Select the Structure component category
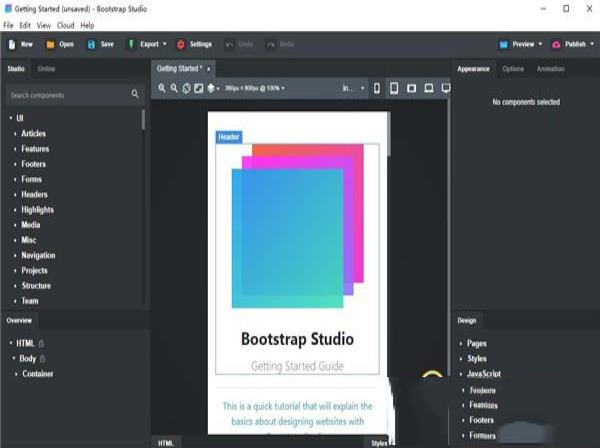The height and width of the screenshot is (448, 600). [x=36, y=286]
